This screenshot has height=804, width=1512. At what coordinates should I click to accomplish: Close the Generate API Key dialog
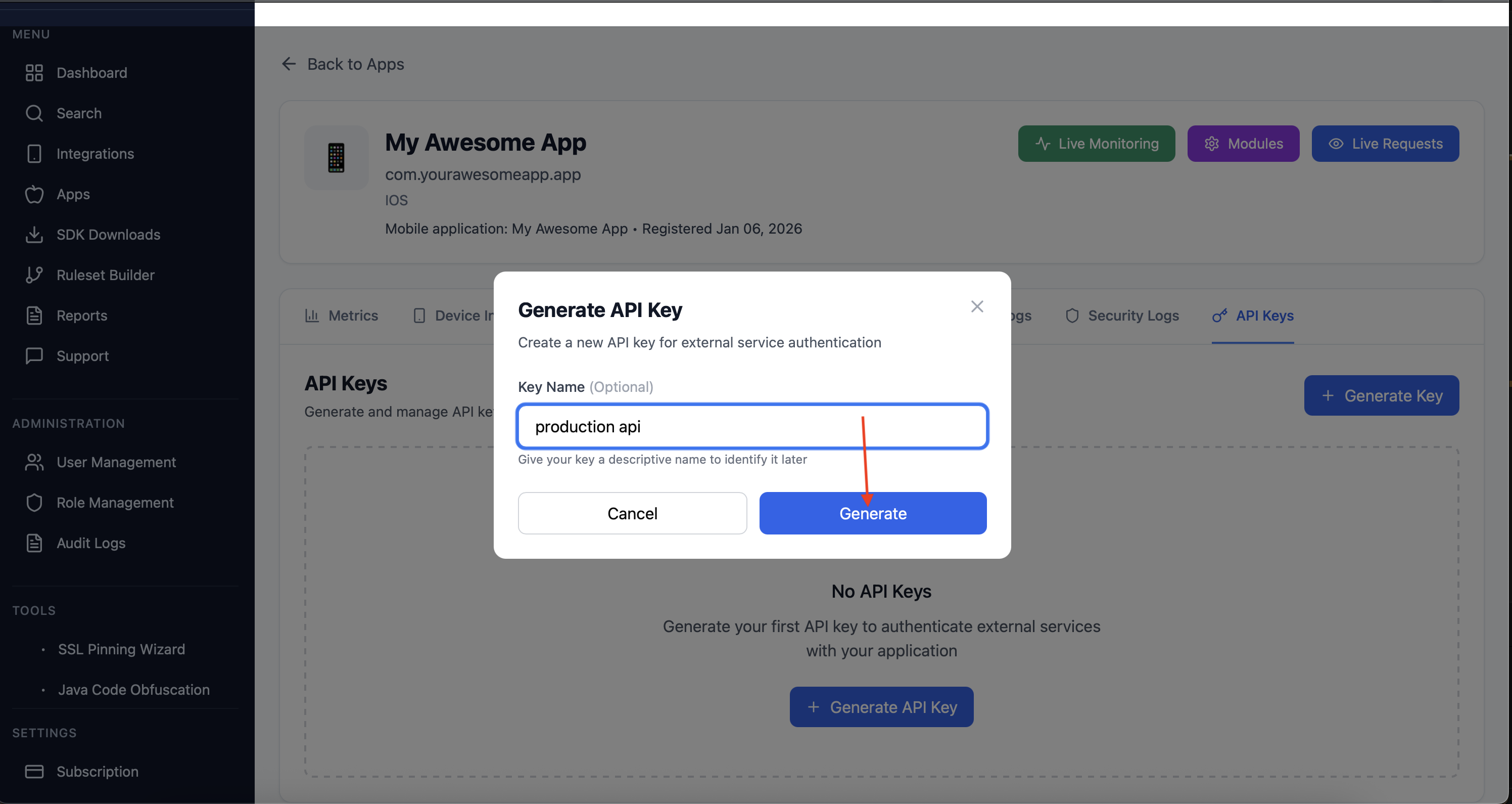coord(977,306)
